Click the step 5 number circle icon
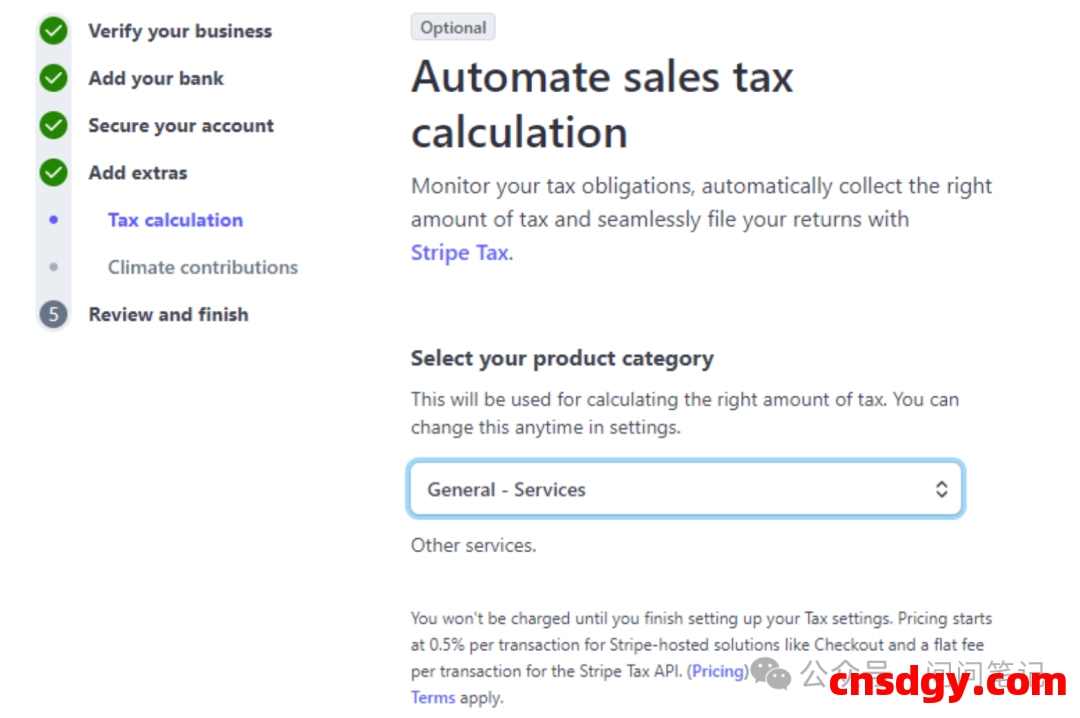 (53, 315)
